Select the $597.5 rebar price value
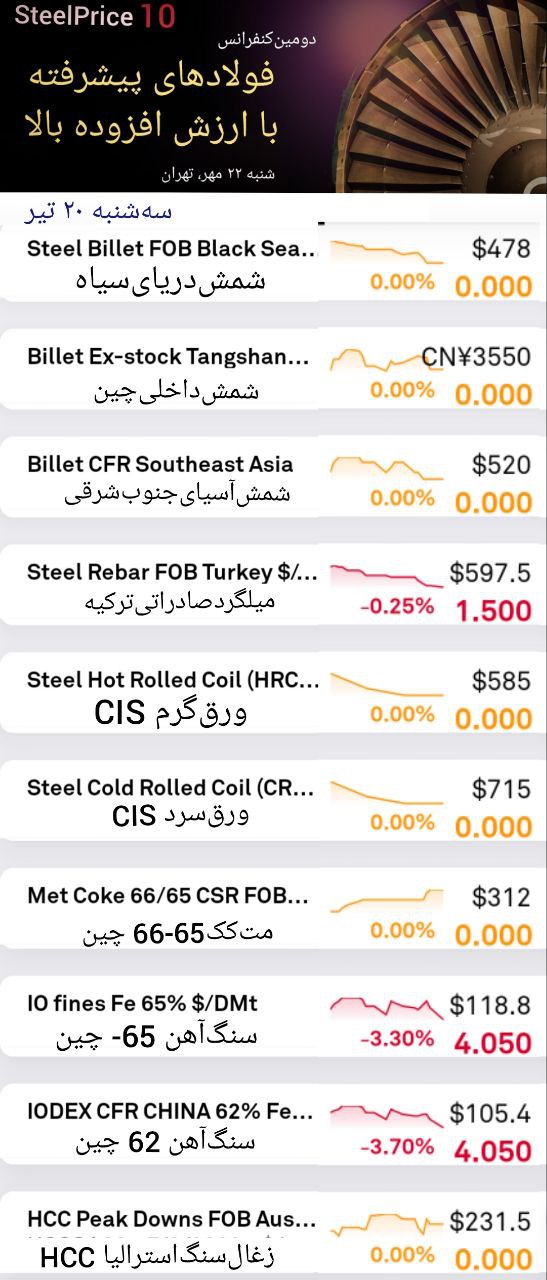Screen dimensions: 547x1280 [x=490, y=573]
